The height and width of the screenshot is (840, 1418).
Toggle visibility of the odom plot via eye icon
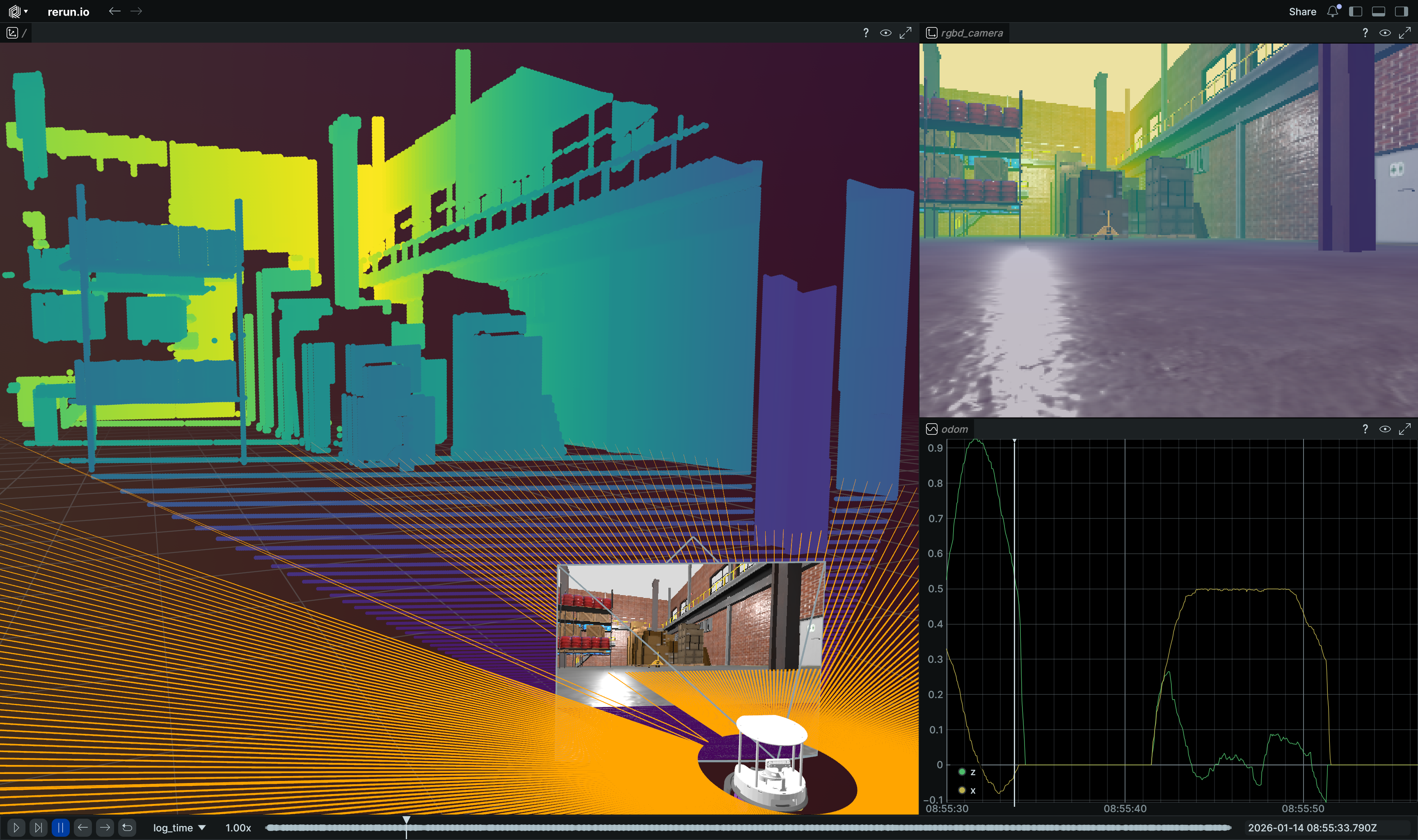(x=1386, y=429)
